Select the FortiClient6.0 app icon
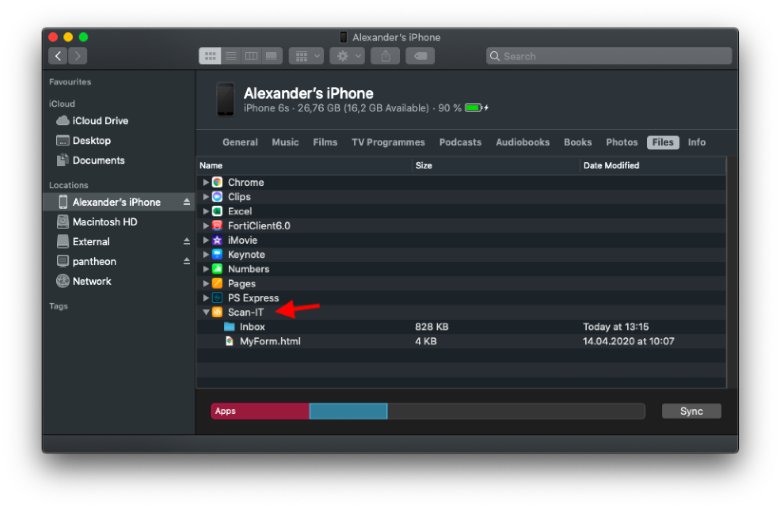Image resolution: width=781 pixels, height=509 pixels. [217, 226]
